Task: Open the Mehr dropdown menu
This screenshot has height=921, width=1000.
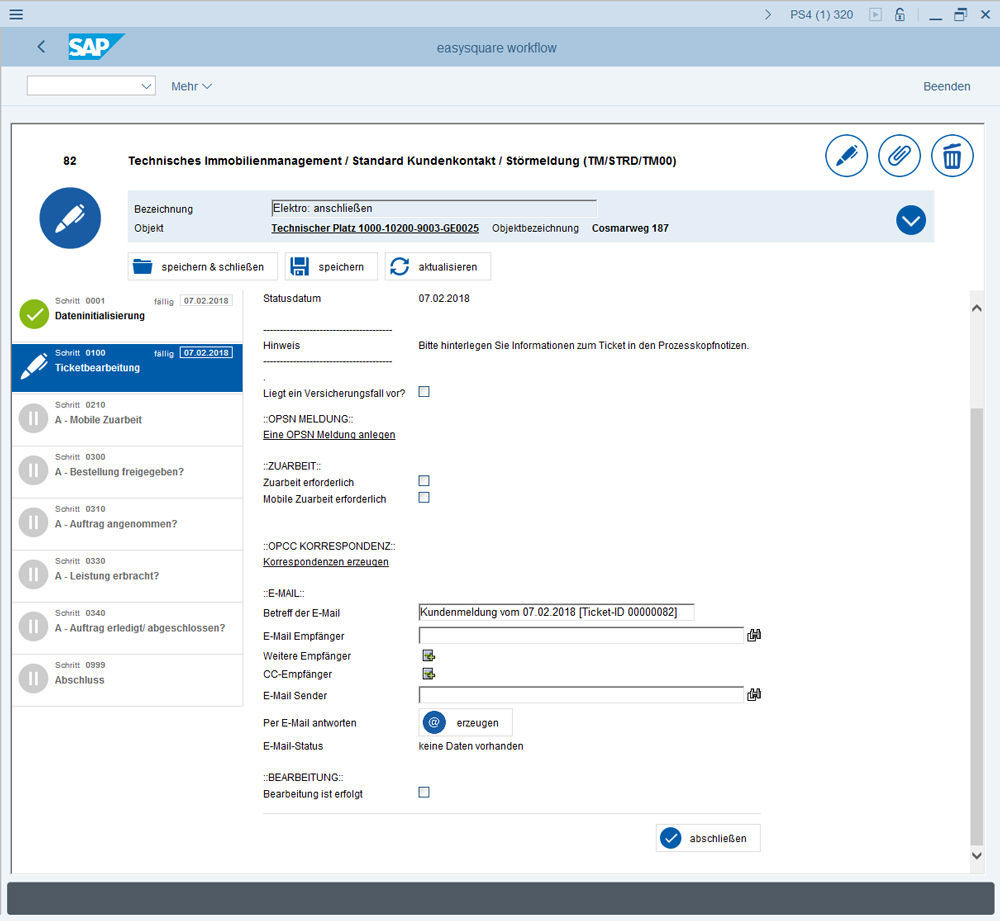Action: click(191, 86)
